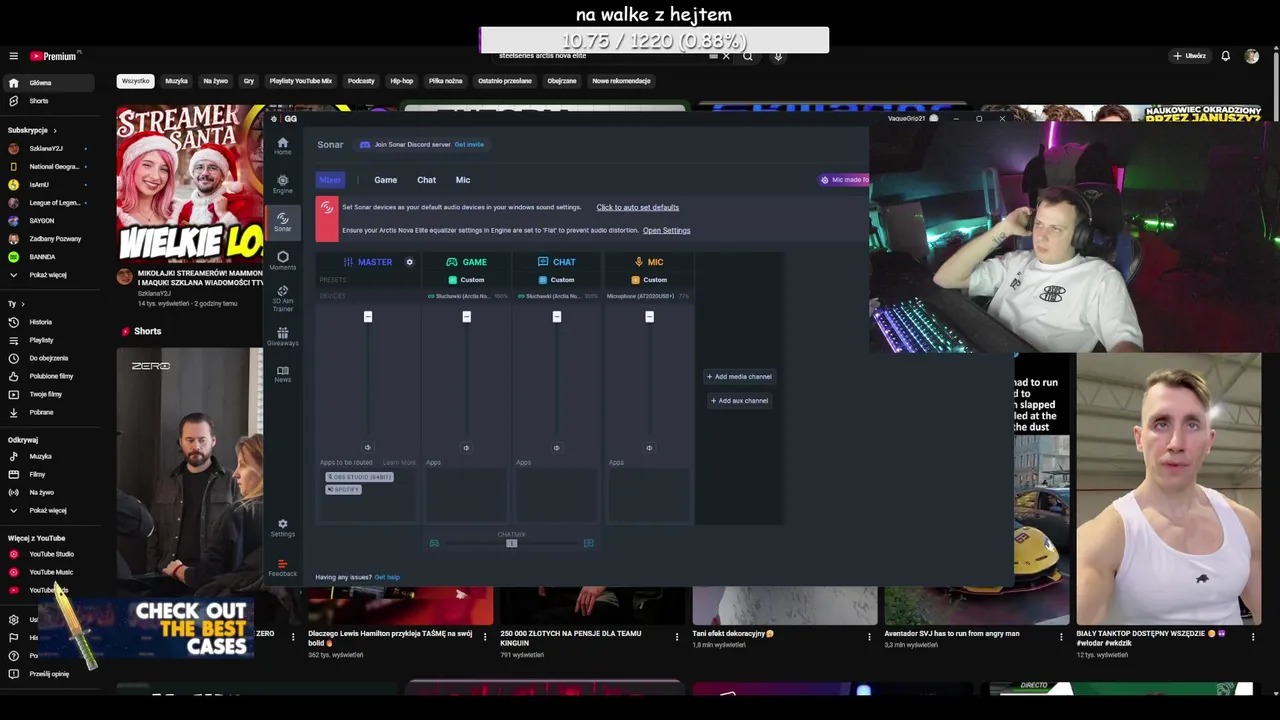Expand Pokaż więcej under Odkrywaj
This screenshot has width=1280, height=720.
49,510
